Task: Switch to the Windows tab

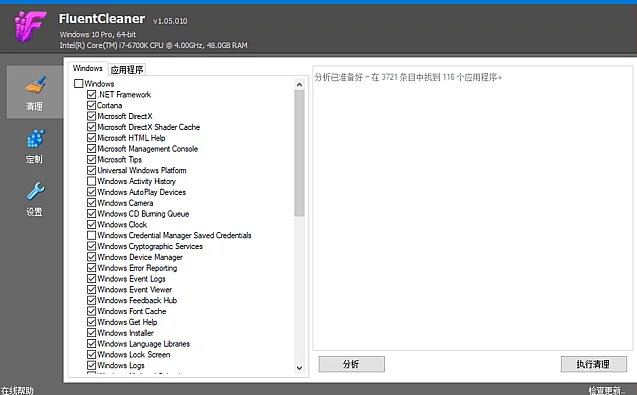Action: tap(88, 68)
